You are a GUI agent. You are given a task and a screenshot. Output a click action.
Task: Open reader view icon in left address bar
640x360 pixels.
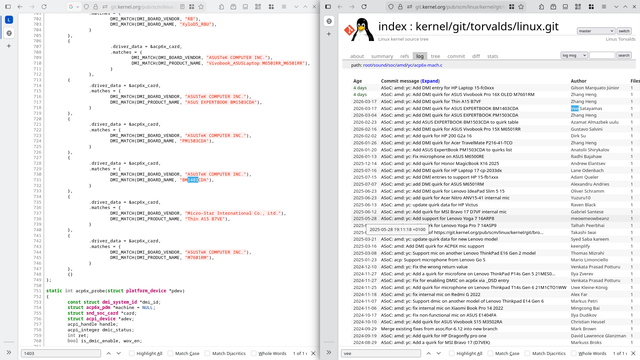pos(182,7)
